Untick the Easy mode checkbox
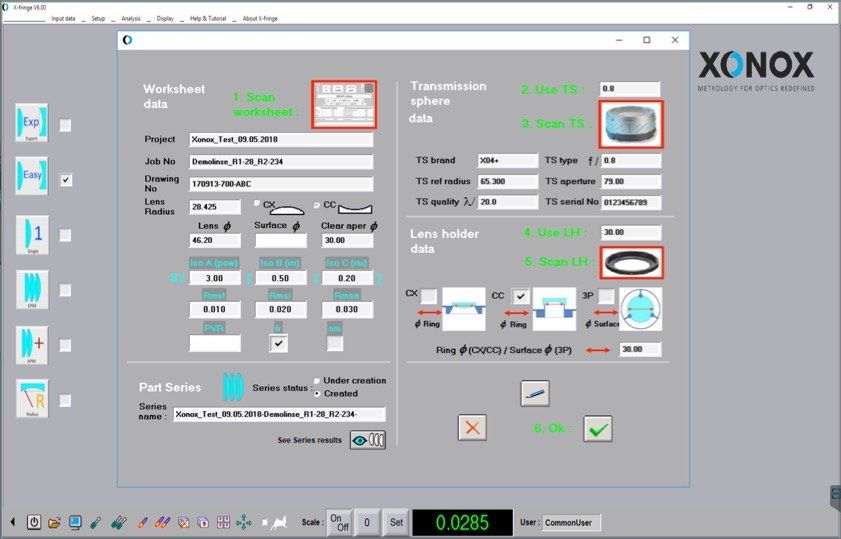The image size is (841, 539). (x=66, y=180)
